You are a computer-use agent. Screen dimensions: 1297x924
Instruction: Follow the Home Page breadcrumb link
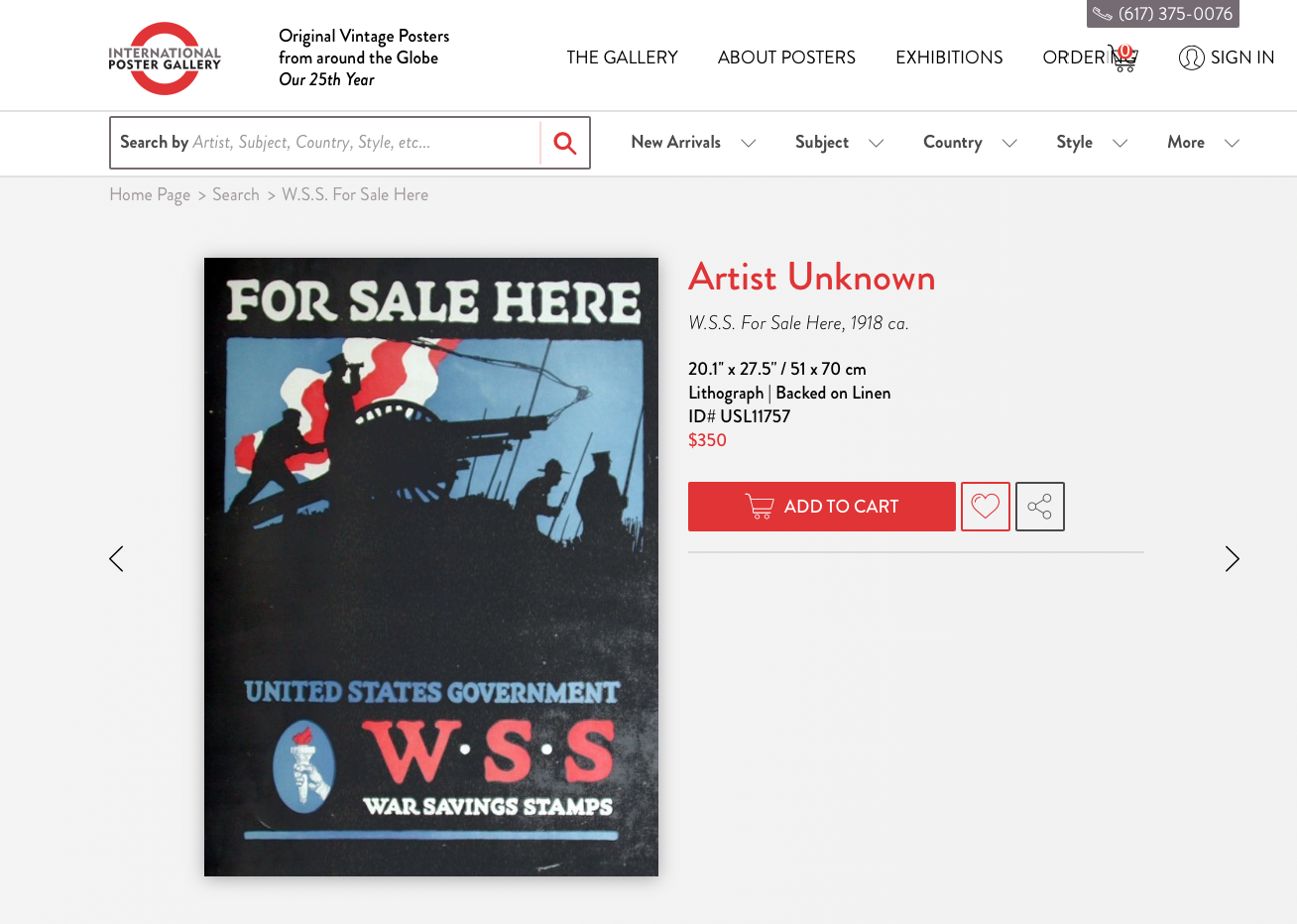click(150, 195)
